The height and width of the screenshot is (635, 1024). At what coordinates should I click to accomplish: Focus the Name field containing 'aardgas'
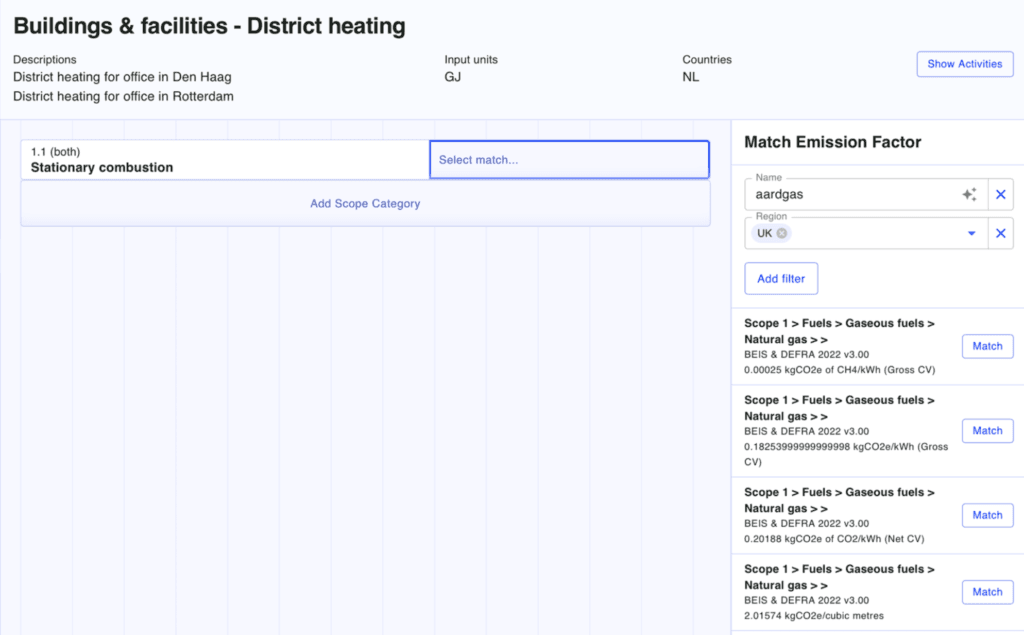[x=850, y=195]
